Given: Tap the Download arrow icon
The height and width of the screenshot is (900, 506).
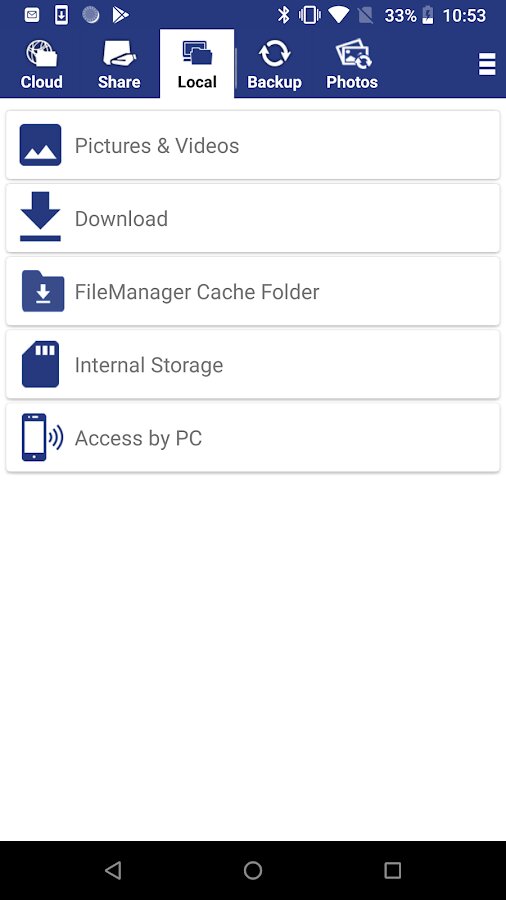Looking at the screenshot, I should coord(40,217).
